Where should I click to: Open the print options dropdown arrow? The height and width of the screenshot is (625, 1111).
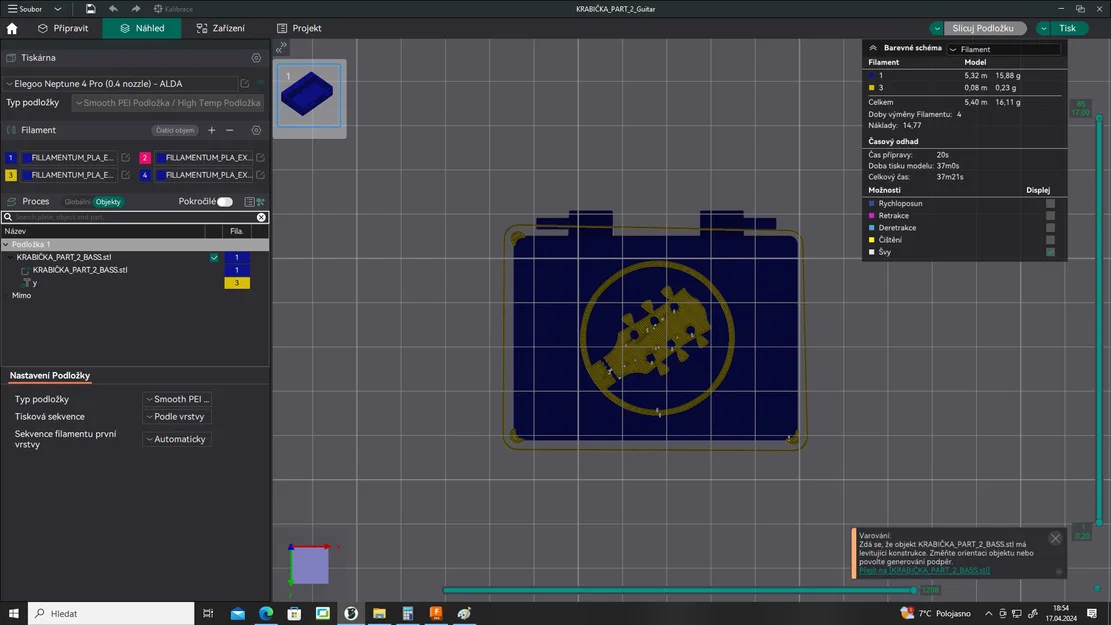coord(1044,28)
